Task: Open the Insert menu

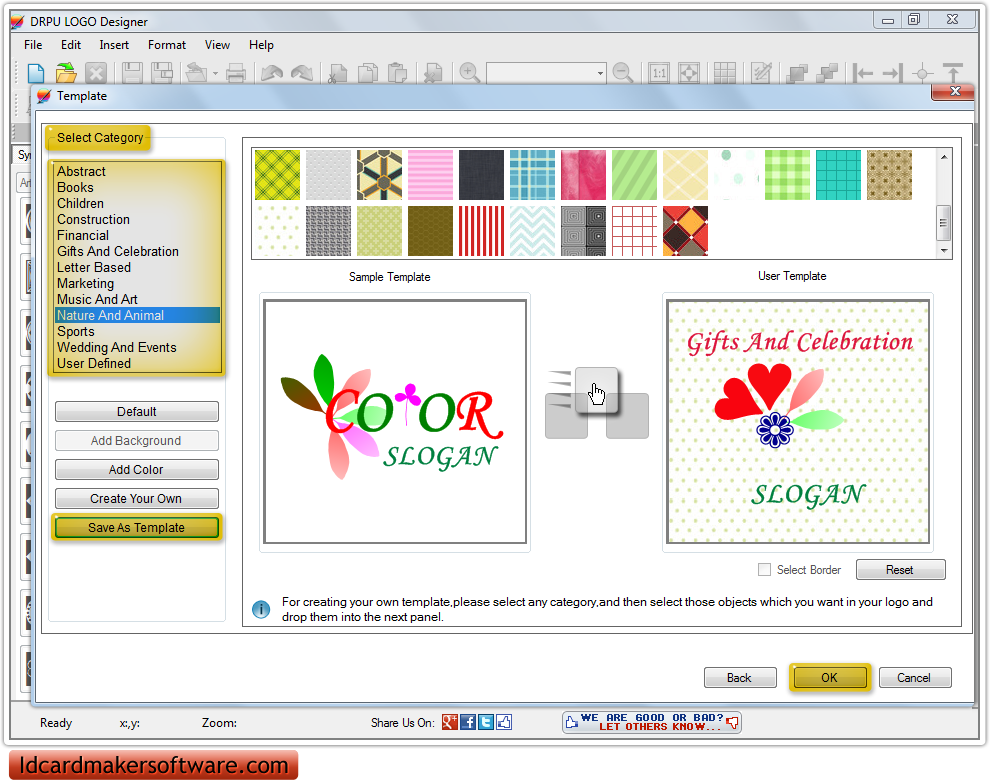Action: [x=114, y=45]
